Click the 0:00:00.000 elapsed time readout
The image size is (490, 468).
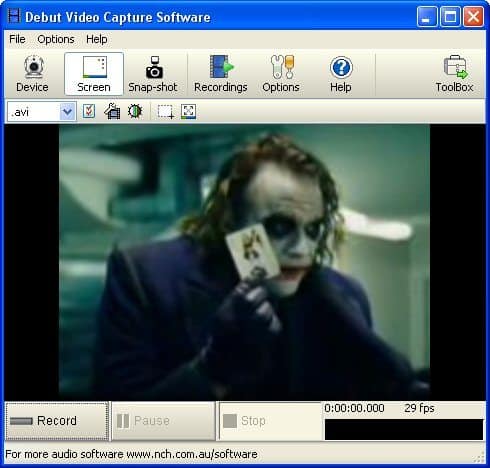(x=354, y=408)
